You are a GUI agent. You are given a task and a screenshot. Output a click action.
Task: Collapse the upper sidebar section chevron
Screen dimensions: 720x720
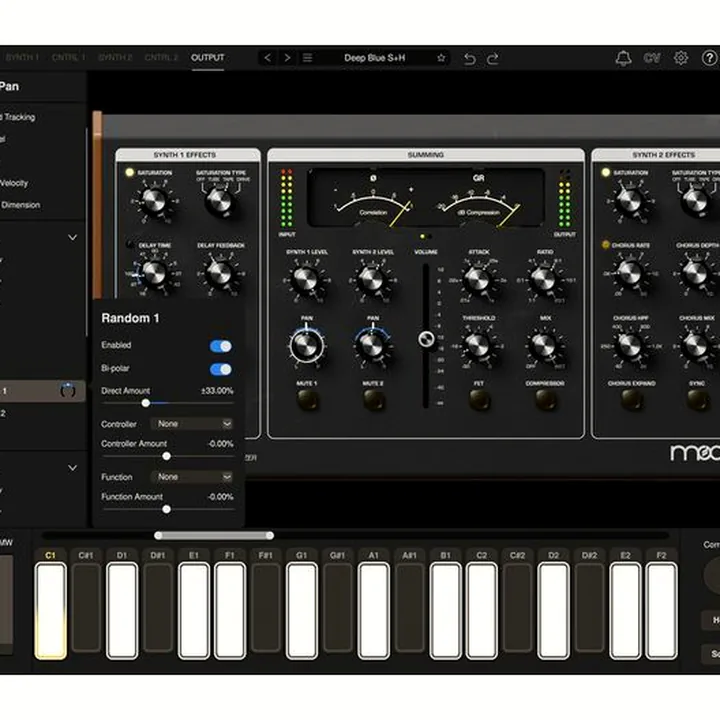point(73,237)
